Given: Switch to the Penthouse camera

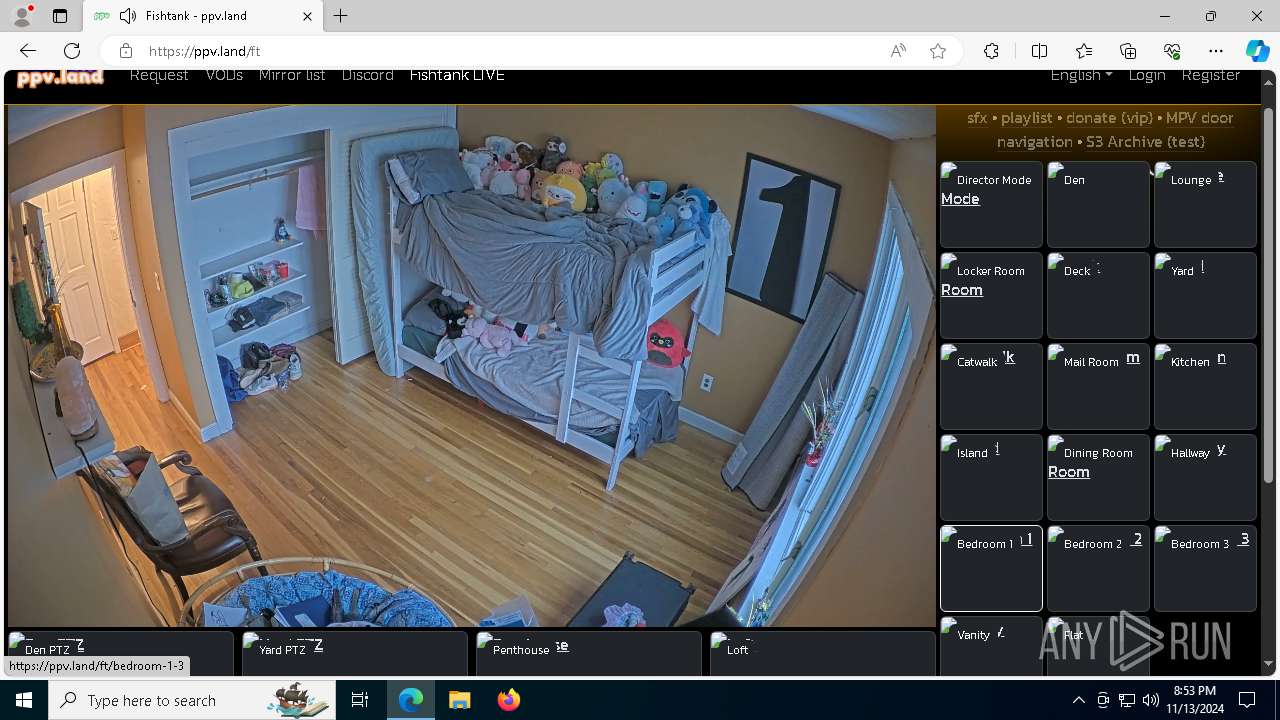Looking at the screenshot, I should (x=588, y=653).
